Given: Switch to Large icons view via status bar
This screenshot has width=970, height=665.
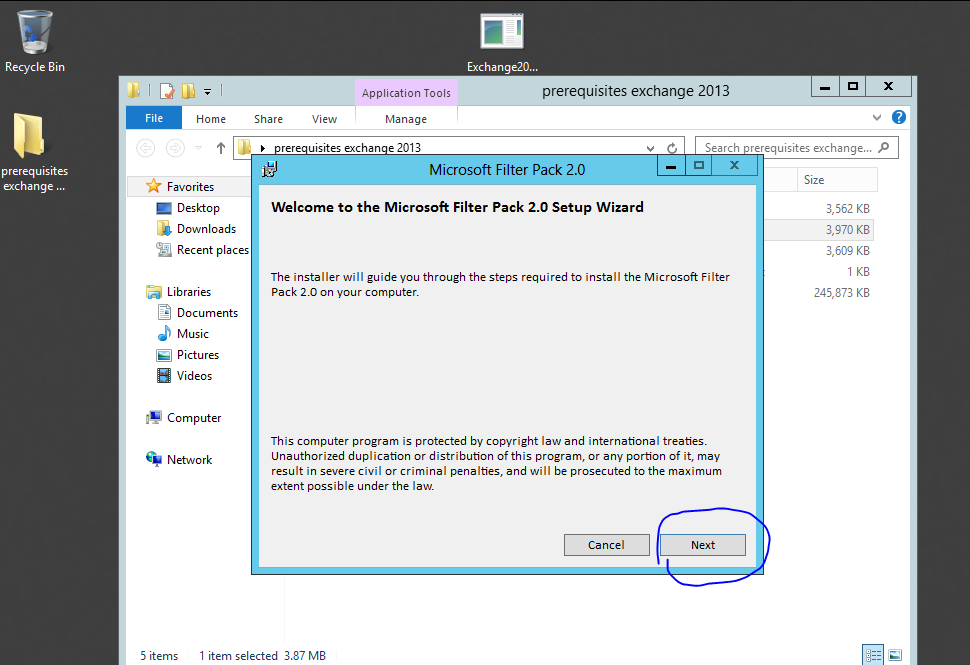Looking at the screenshot, I should [895, 655].
